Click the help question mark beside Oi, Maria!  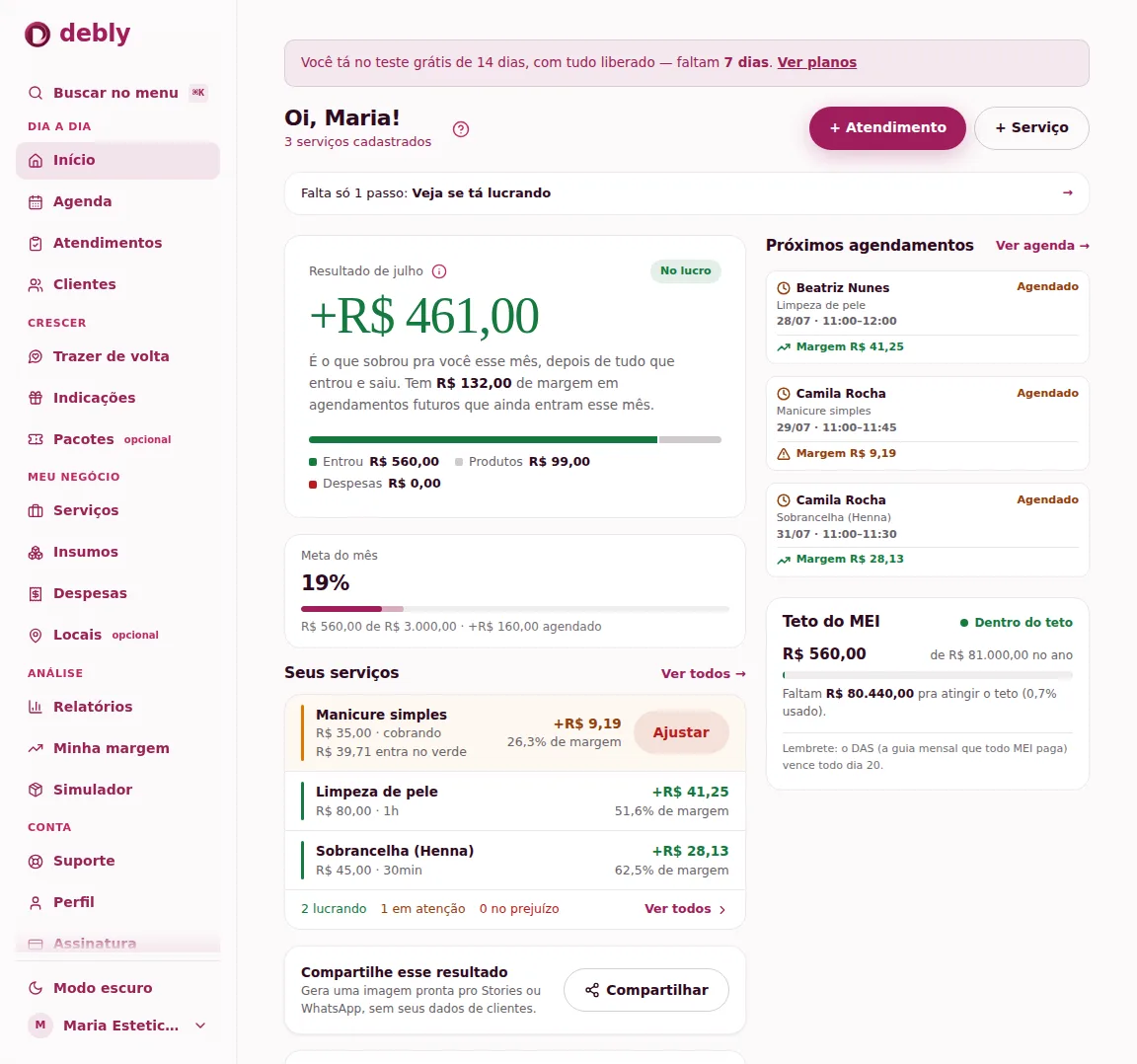(461, 129)
